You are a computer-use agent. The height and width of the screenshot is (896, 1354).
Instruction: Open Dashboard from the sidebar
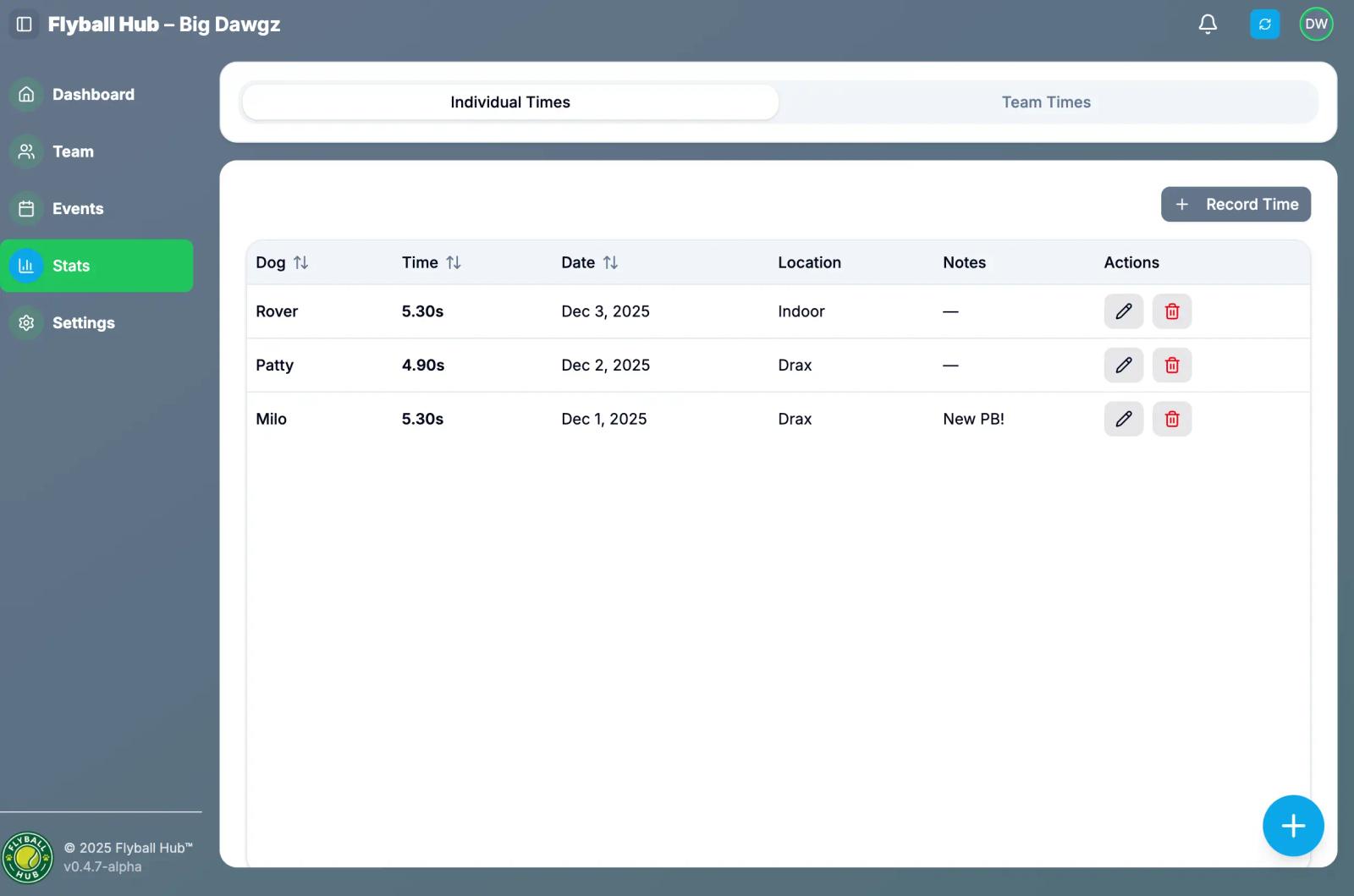pyautogui.click(x=96, y=95)
